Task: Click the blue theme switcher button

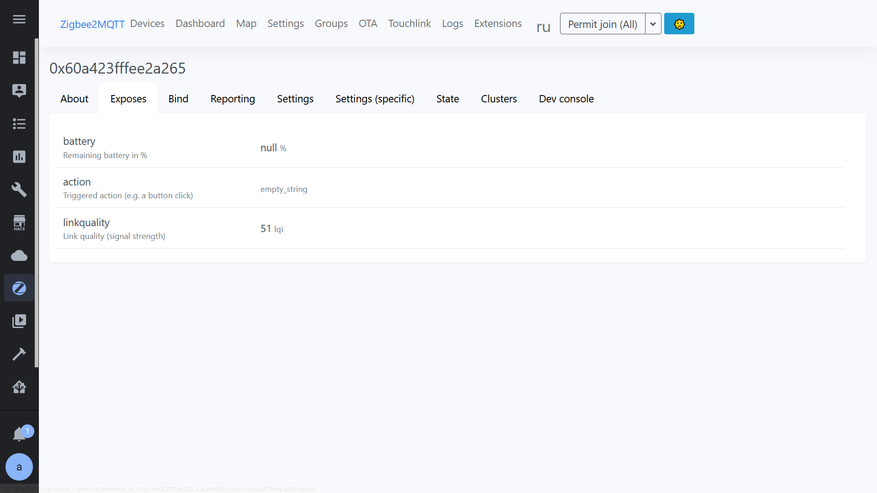Action: click(x=679, y=24)
